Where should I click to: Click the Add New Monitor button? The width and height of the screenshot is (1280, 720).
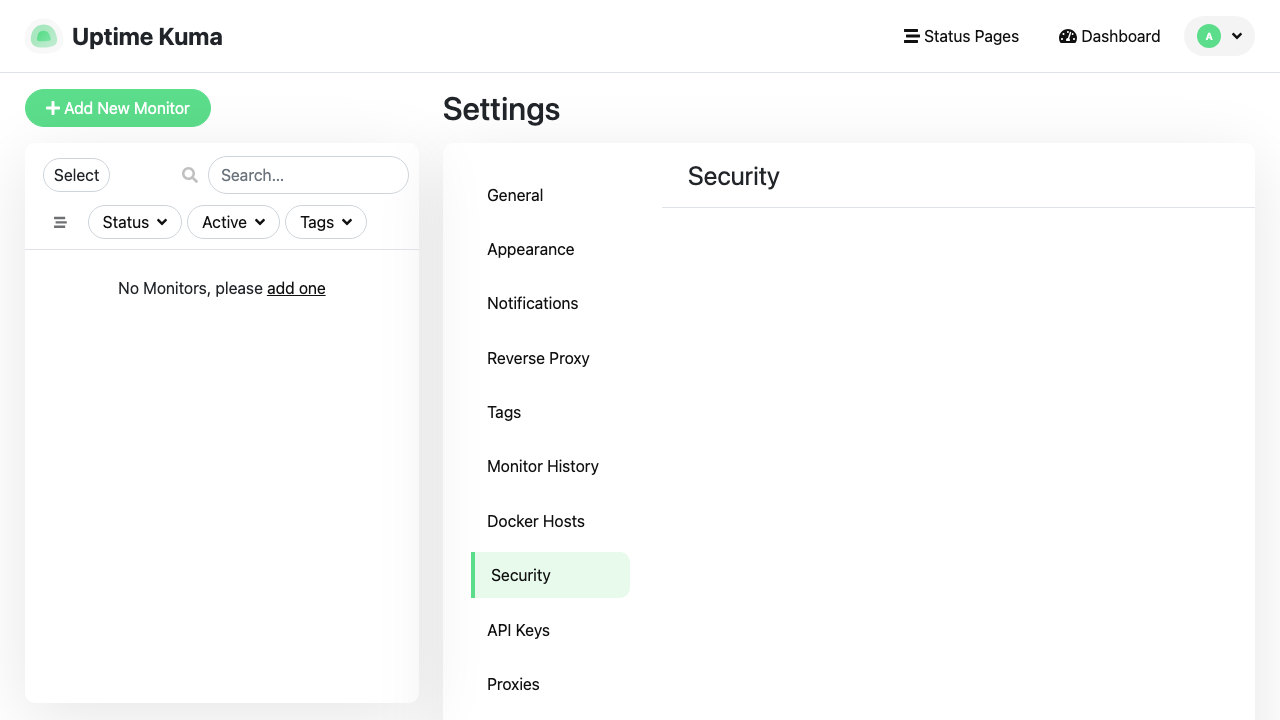click(118, 108)
